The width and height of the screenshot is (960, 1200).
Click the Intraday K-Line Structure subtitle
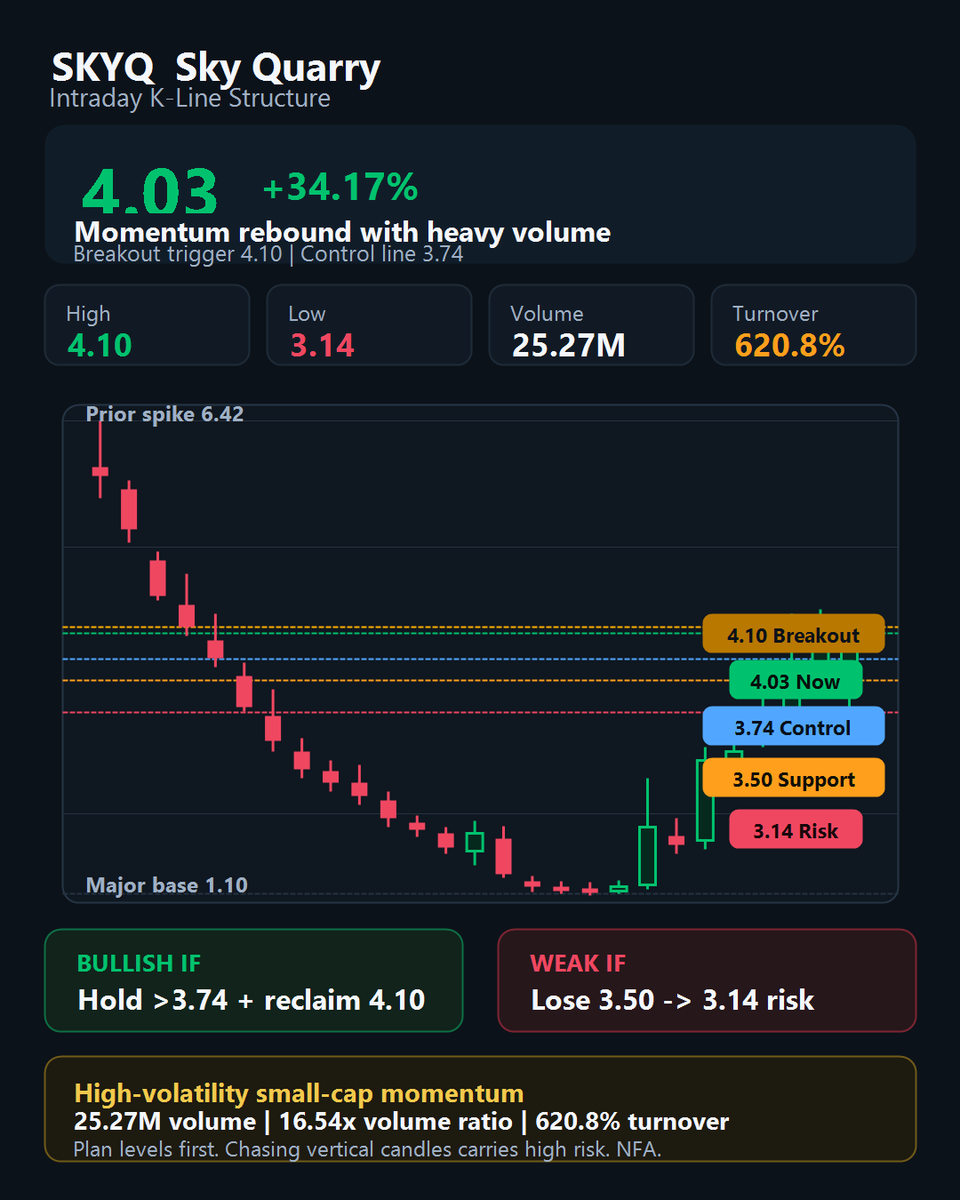[190, 99]
